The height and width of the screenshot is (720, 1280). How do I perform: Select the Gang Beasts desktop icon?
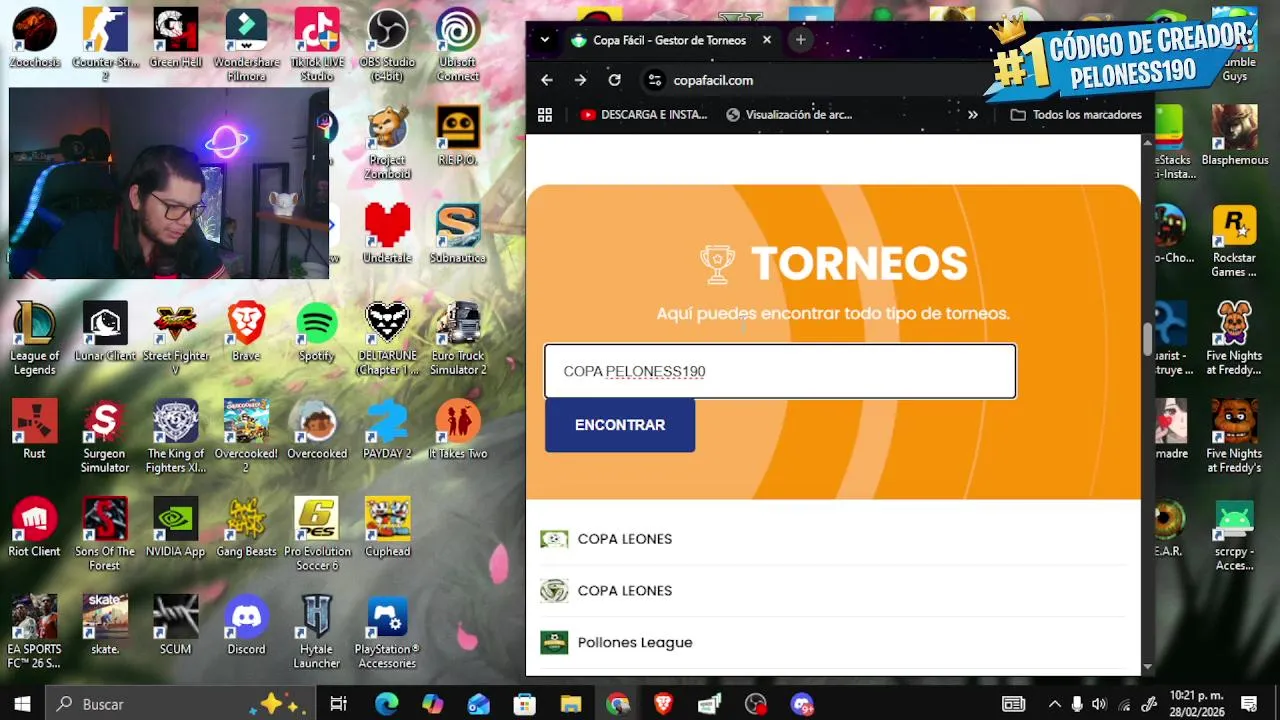pyautogui.click(x=246, y=527)
